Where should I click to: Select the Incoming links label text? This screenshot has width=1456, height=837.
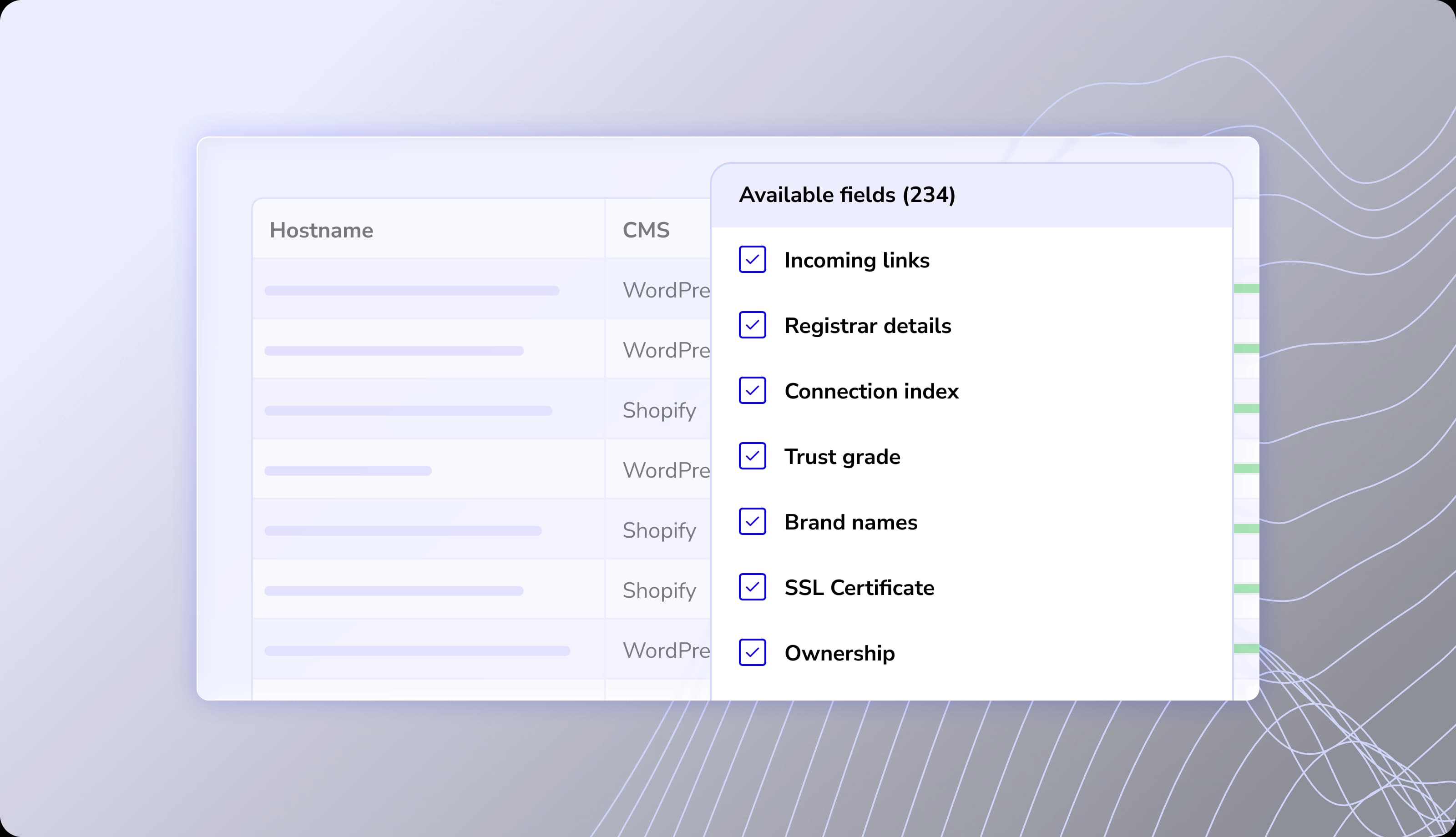[856, 260]
